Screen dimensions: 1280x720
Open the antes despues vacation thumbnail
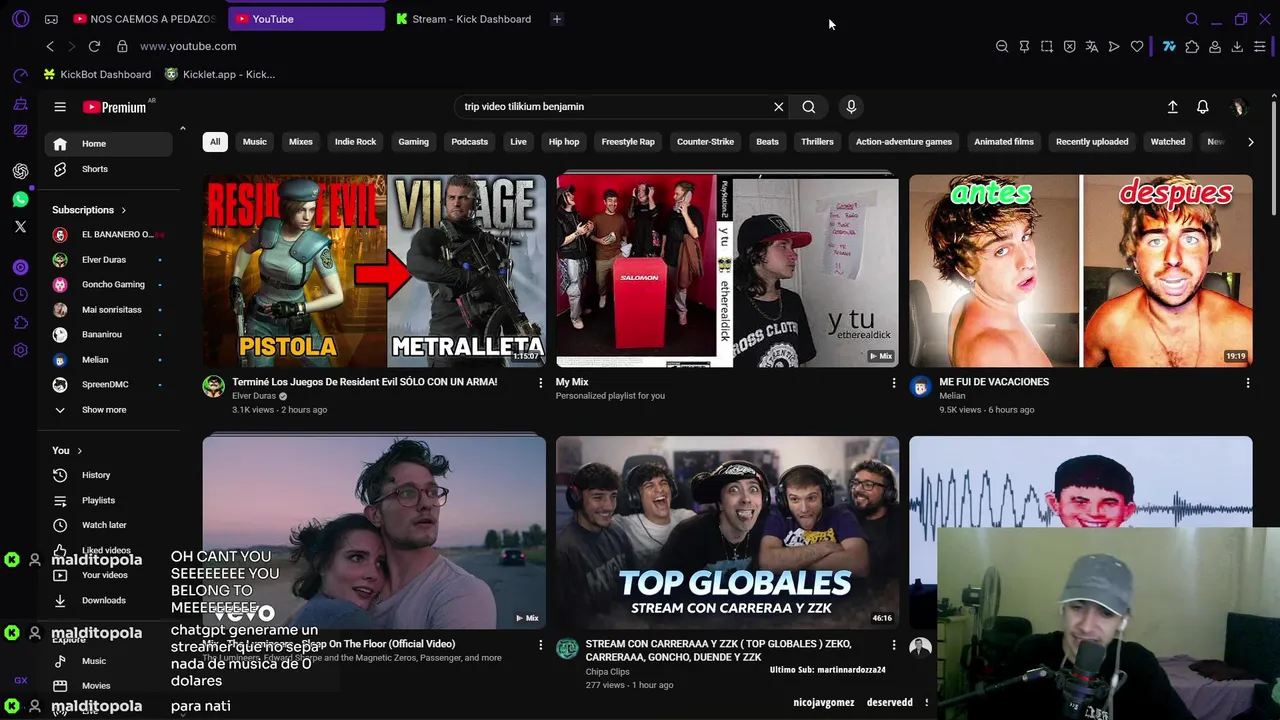(1080, 271)
